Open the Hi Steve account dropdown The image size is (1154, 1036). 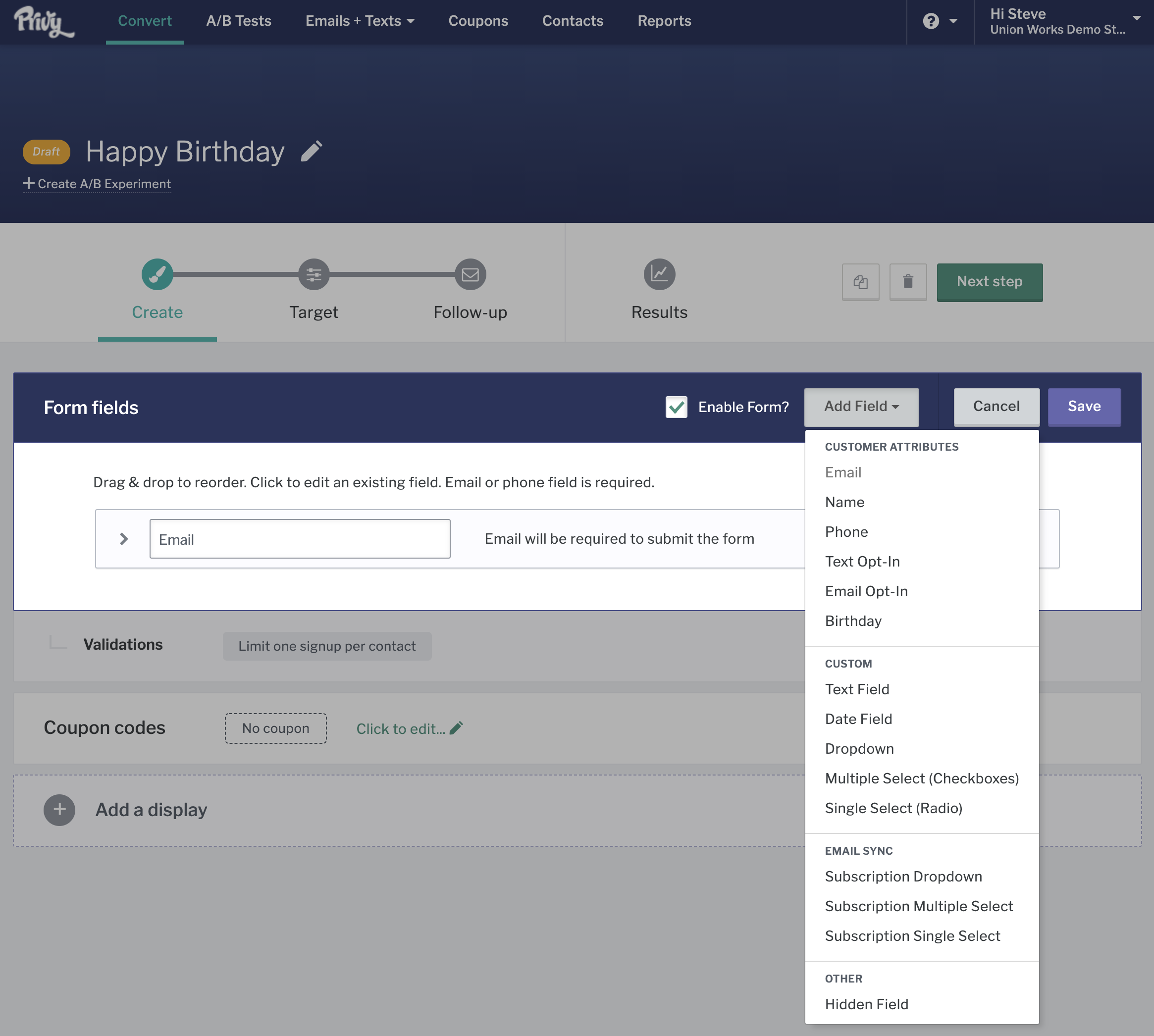tap(1063, 21)
